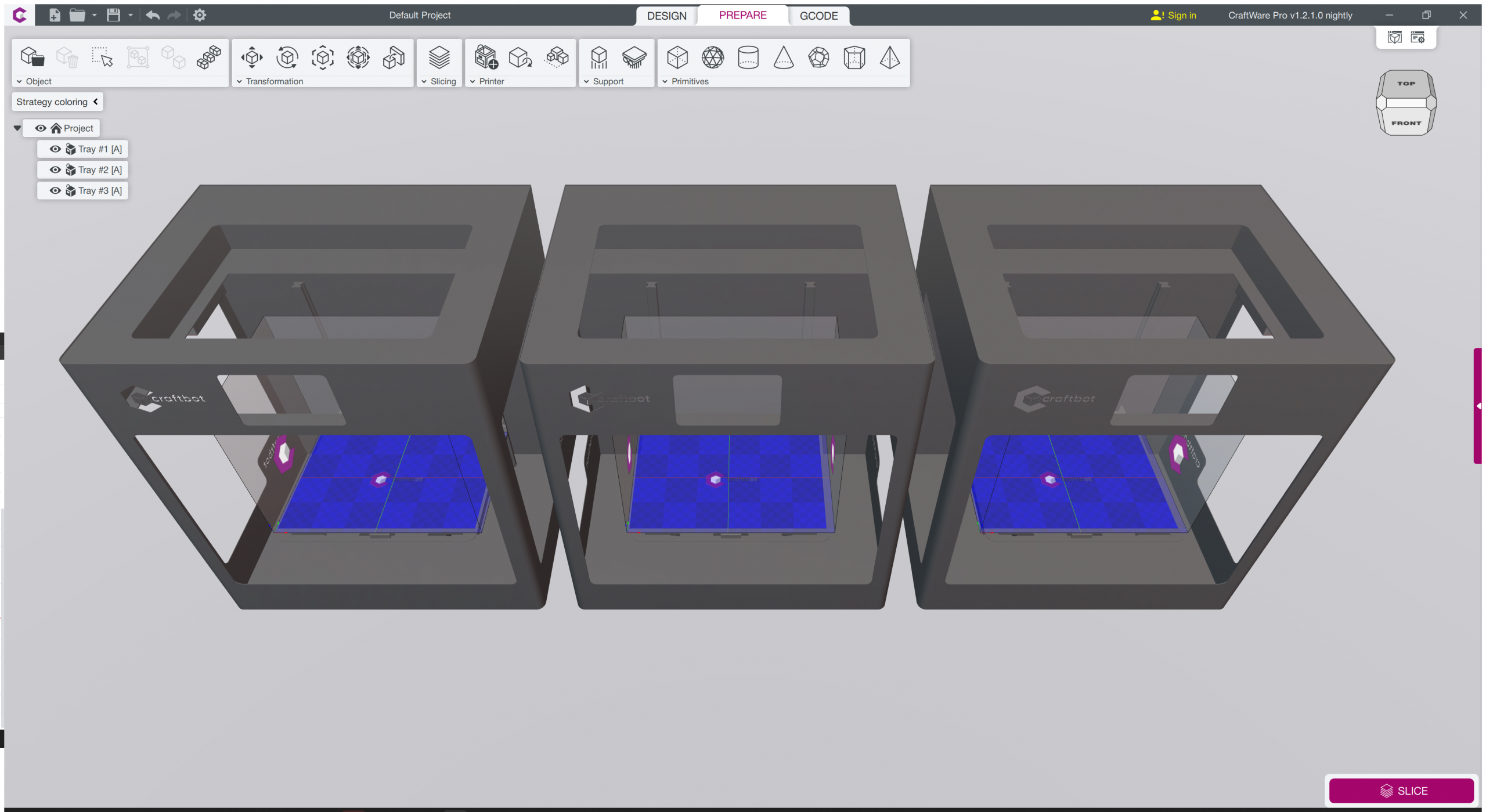The height and width of the screenshot is (812, 1486).
Task: Switch to the GCODE tab
Action: click(818, 16)
